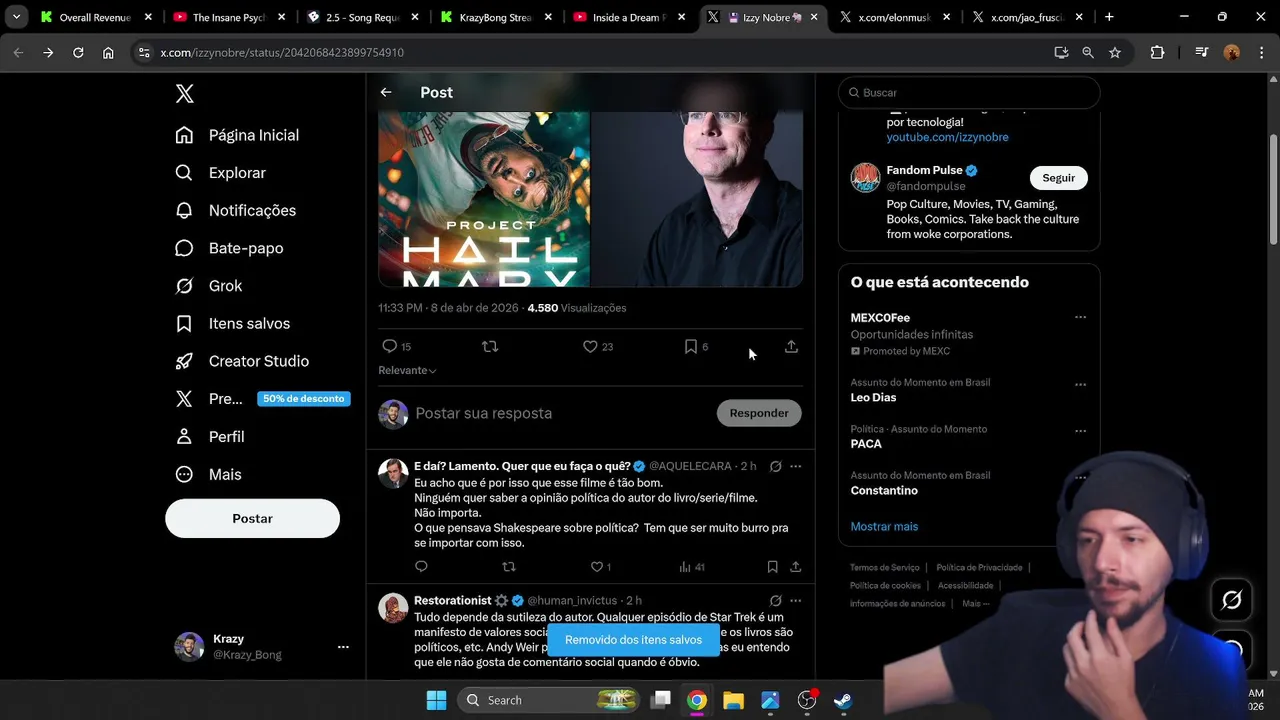The image size is (1280, 720).
Task: Open a new browser tab
Action: click(1109, 17)
